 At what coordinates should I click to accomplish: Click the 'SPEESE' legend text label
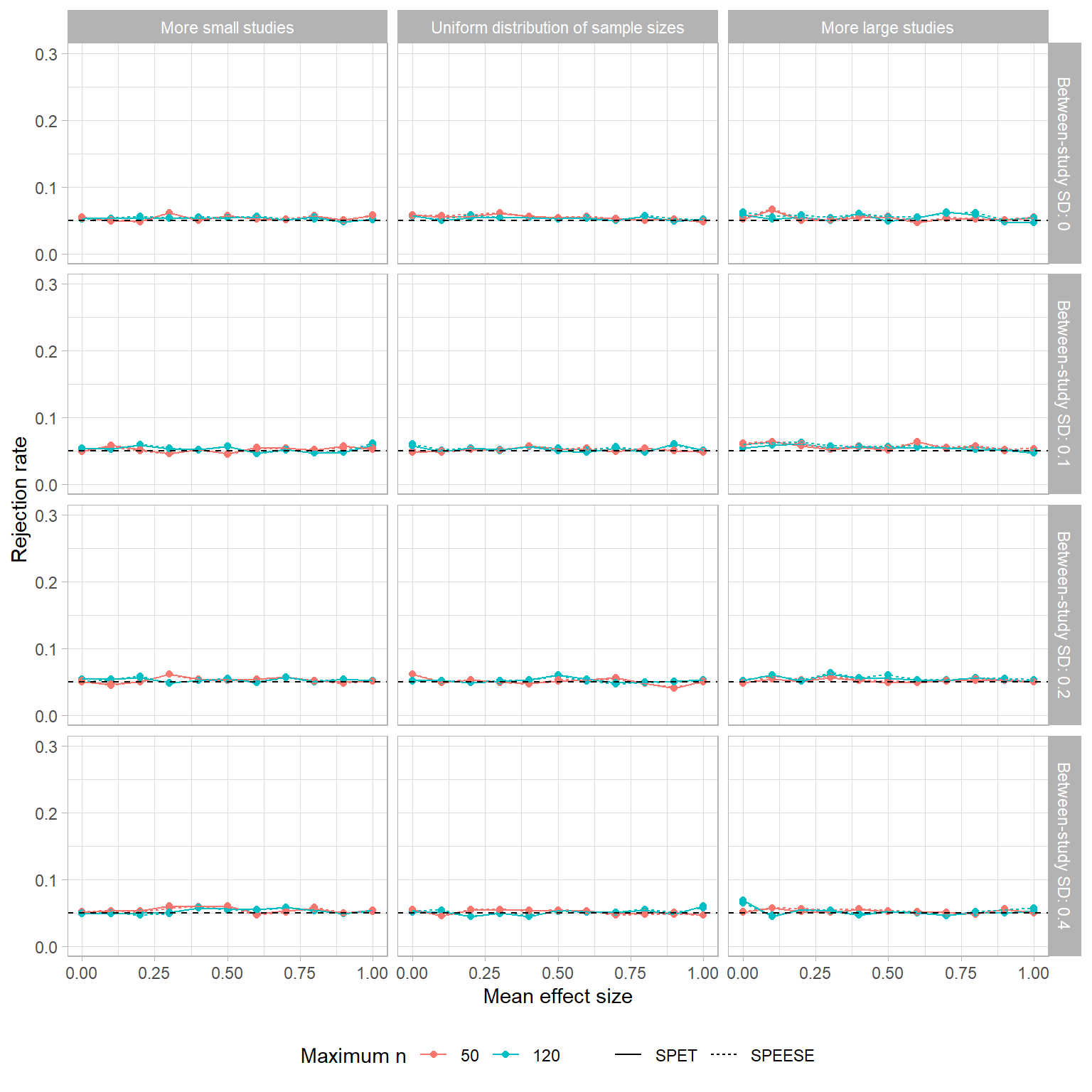coord(782,1056)
